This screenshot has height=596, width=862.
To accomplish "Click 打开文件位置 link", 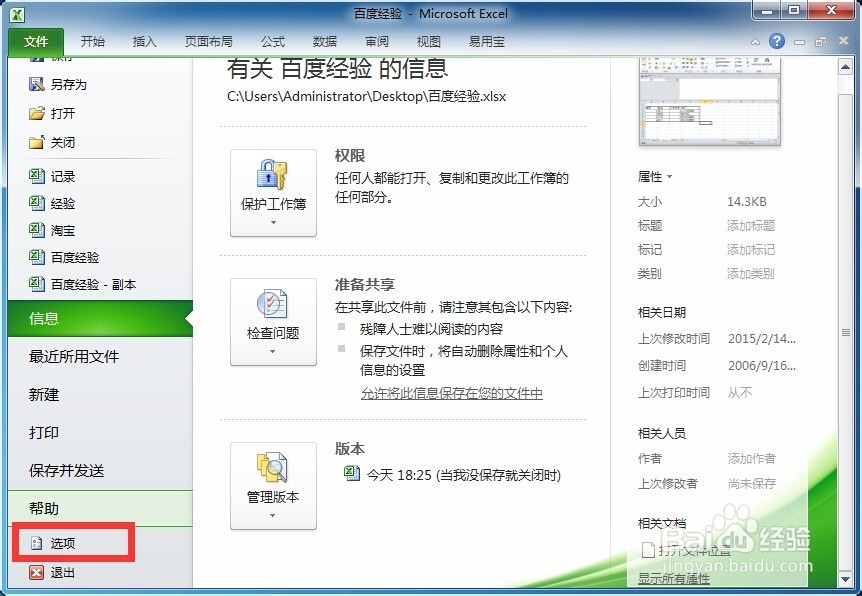I will 694,549.
